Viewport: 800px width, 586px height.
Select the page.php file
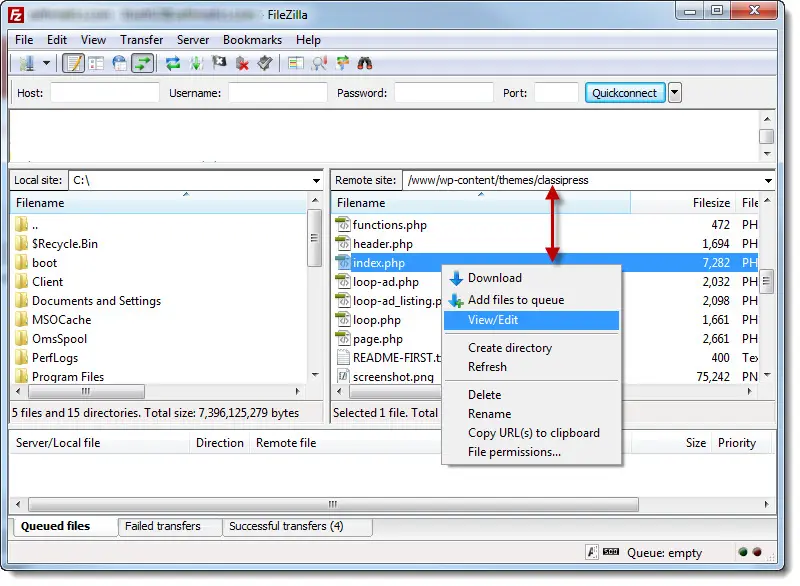coord(378,339)
